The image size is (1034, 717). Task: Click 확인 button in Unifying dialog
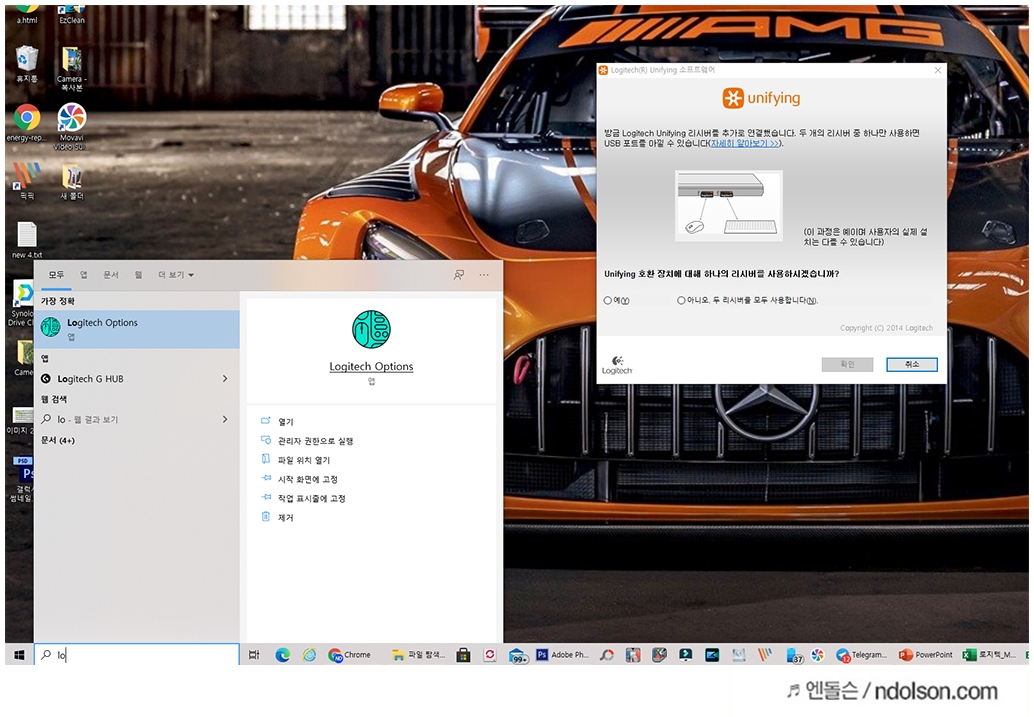click(847, 365)
